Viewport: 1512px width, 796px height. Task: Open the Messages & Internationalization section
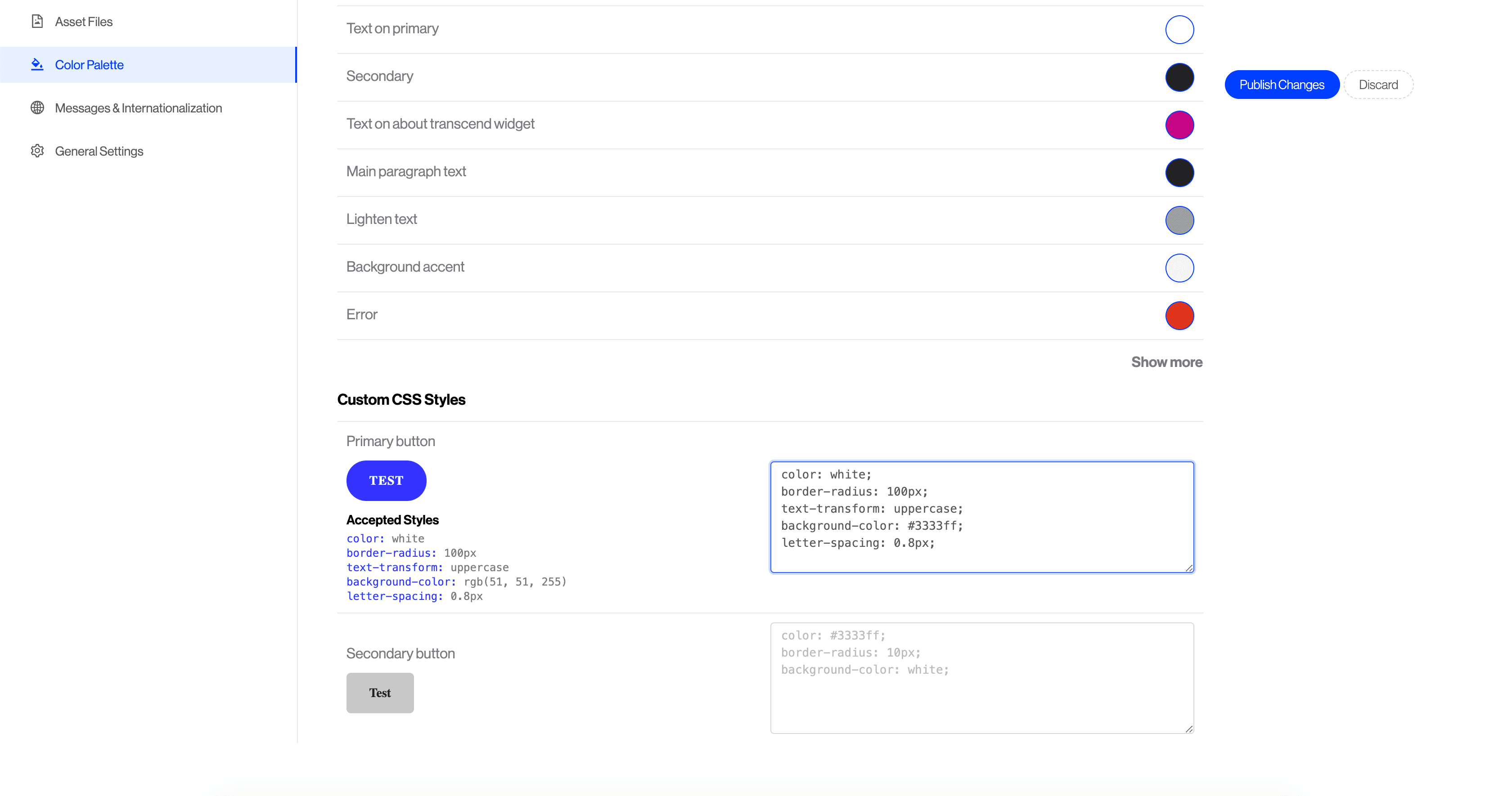(138, 108)
